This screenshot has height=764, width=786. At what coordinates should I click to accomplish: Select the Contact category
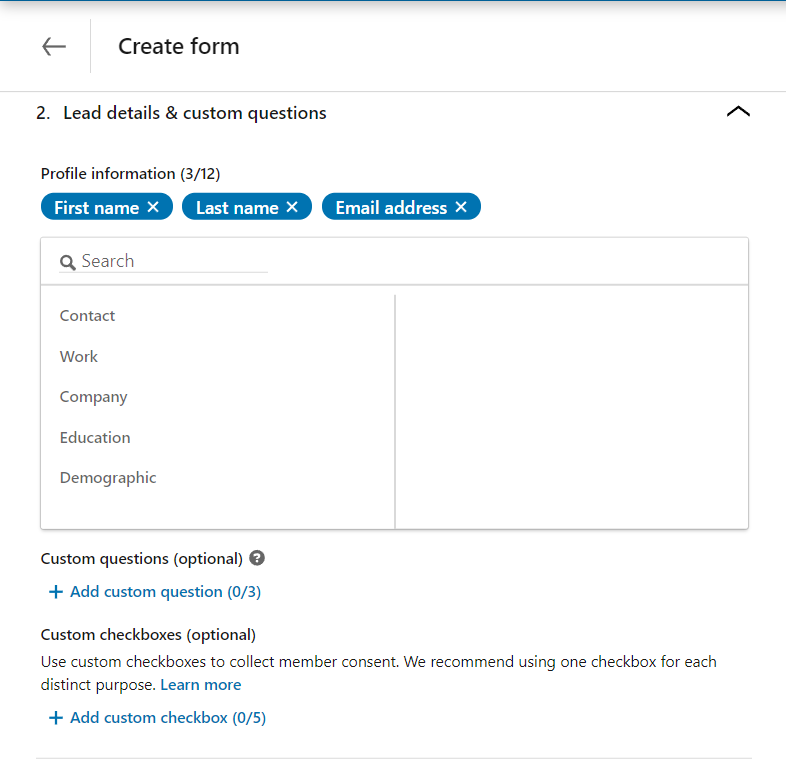[x=87, y=316]
